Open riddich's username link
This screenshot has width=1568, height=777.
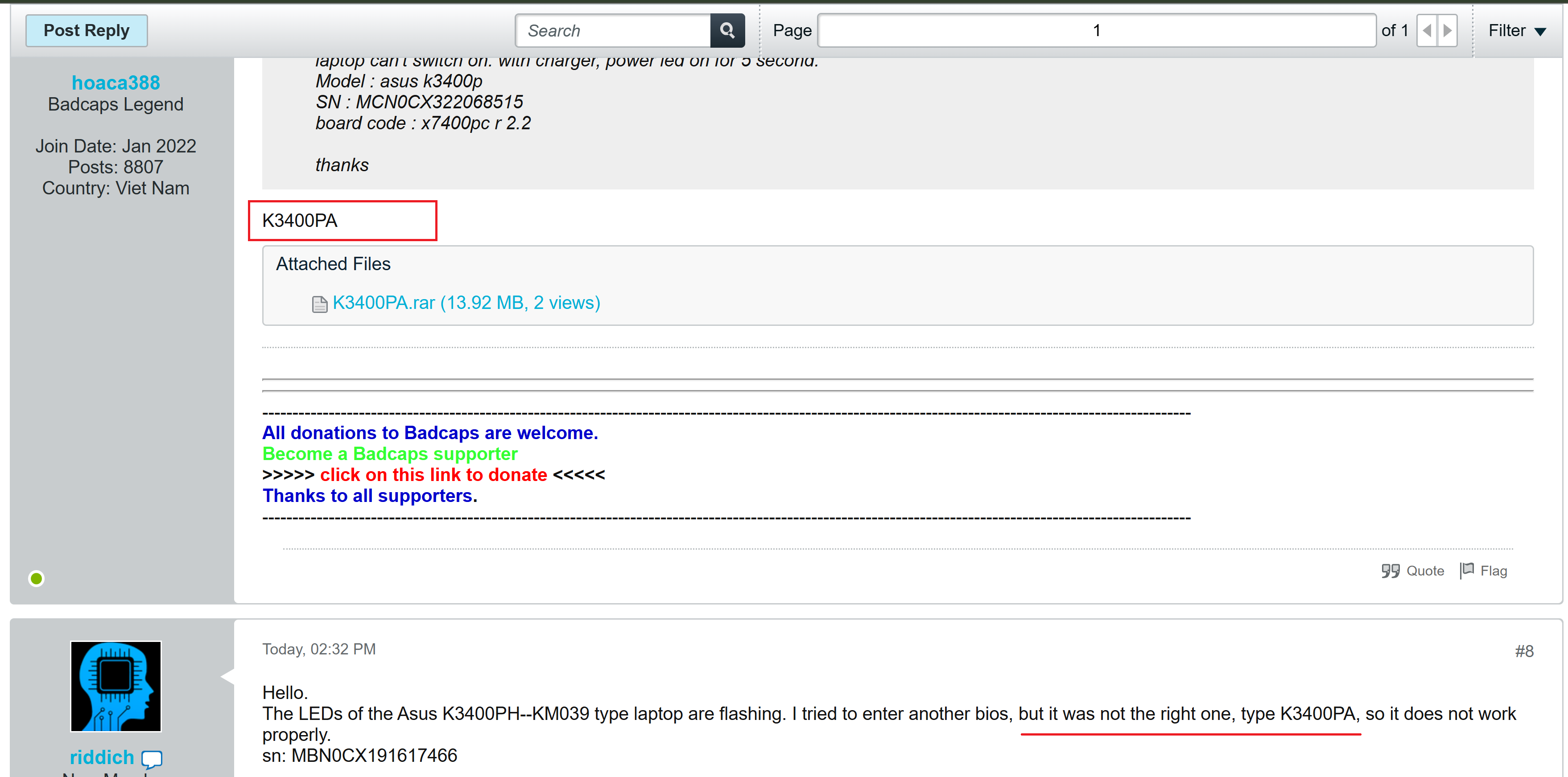(102, 757)
